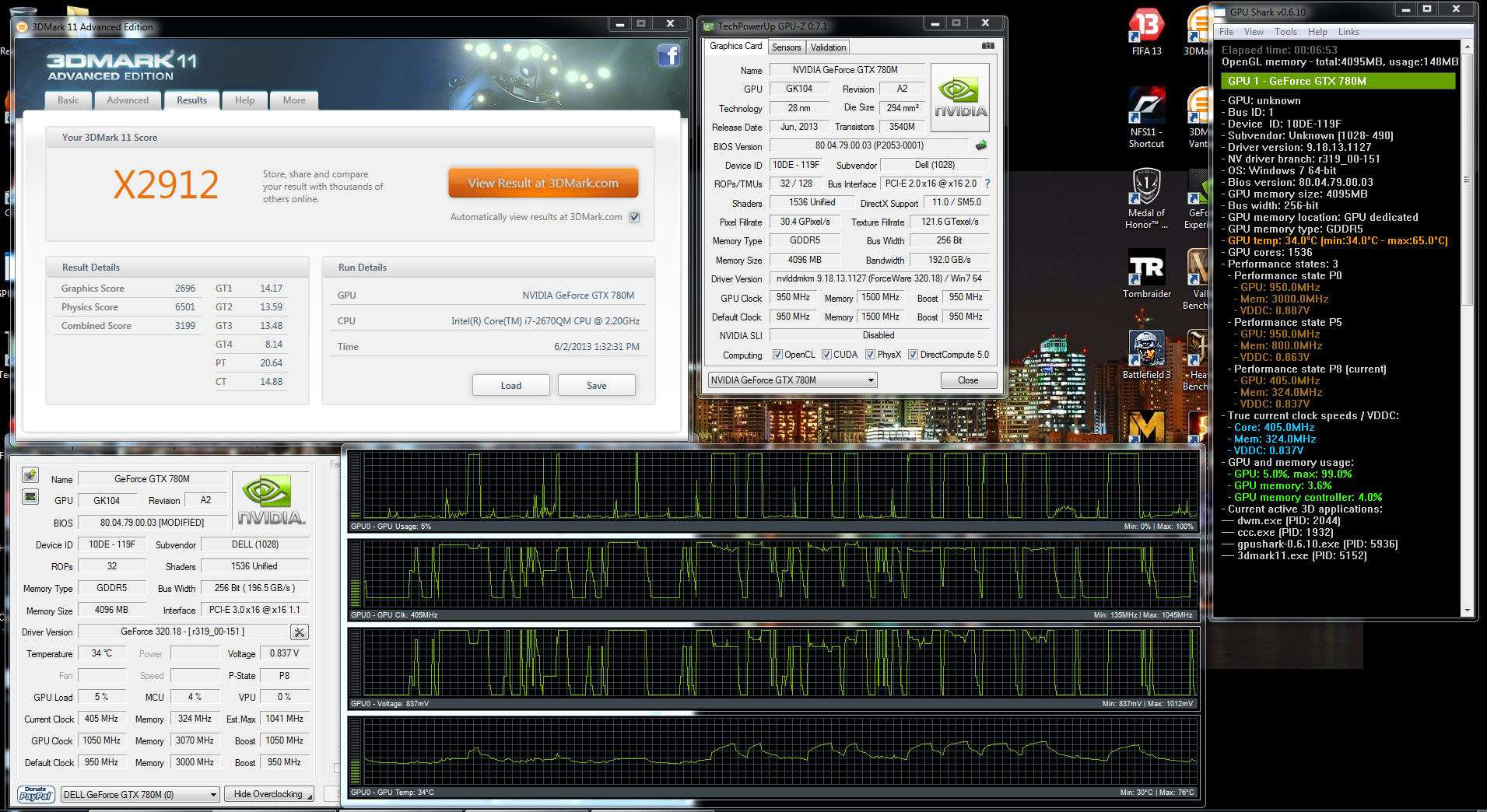
Task: Click the Load button in 3DMark 11
Action: pyautogui.click(x=511, y=386)
